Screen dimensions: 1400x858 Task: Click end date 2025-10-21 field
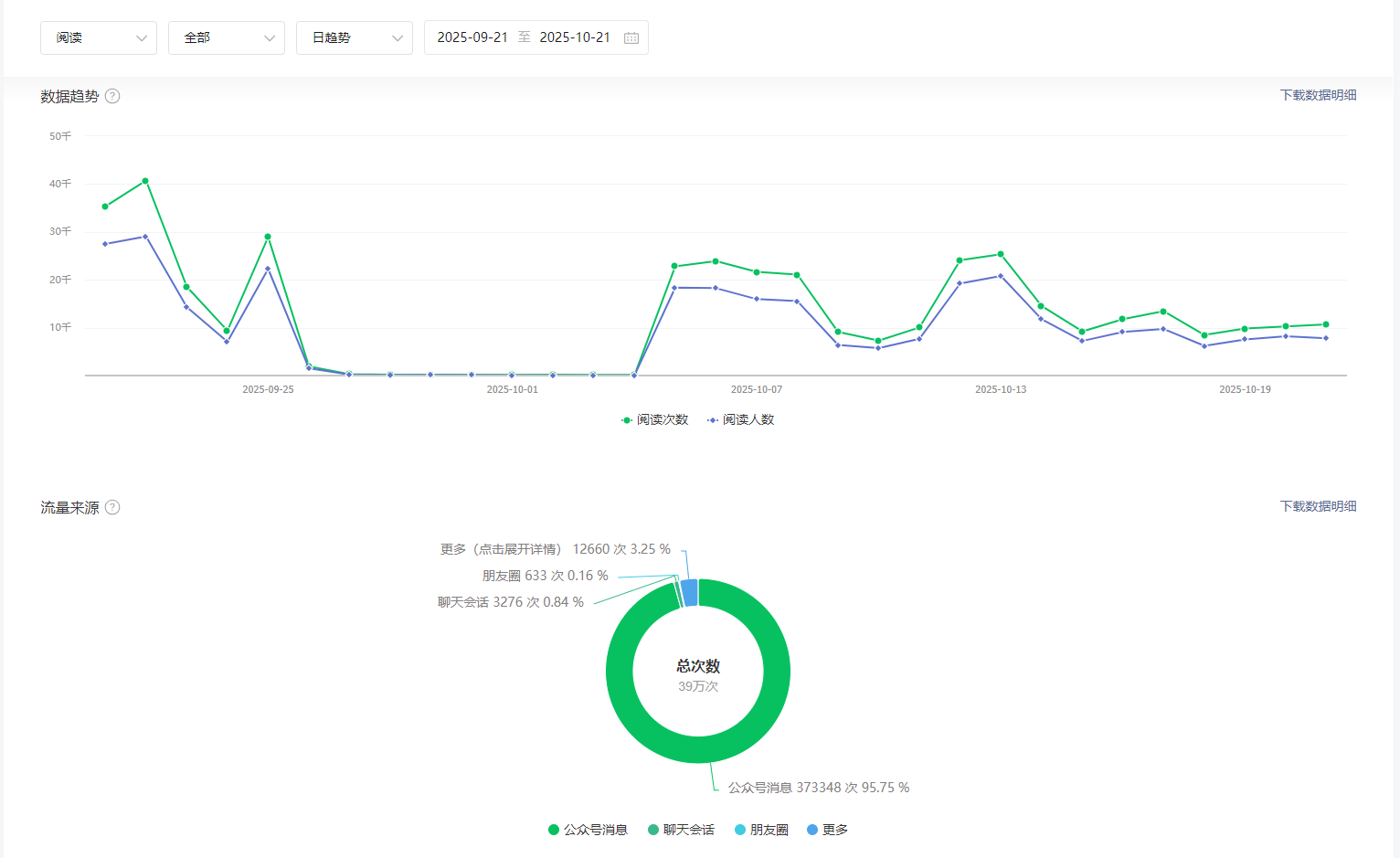click(x=575, y=37)
